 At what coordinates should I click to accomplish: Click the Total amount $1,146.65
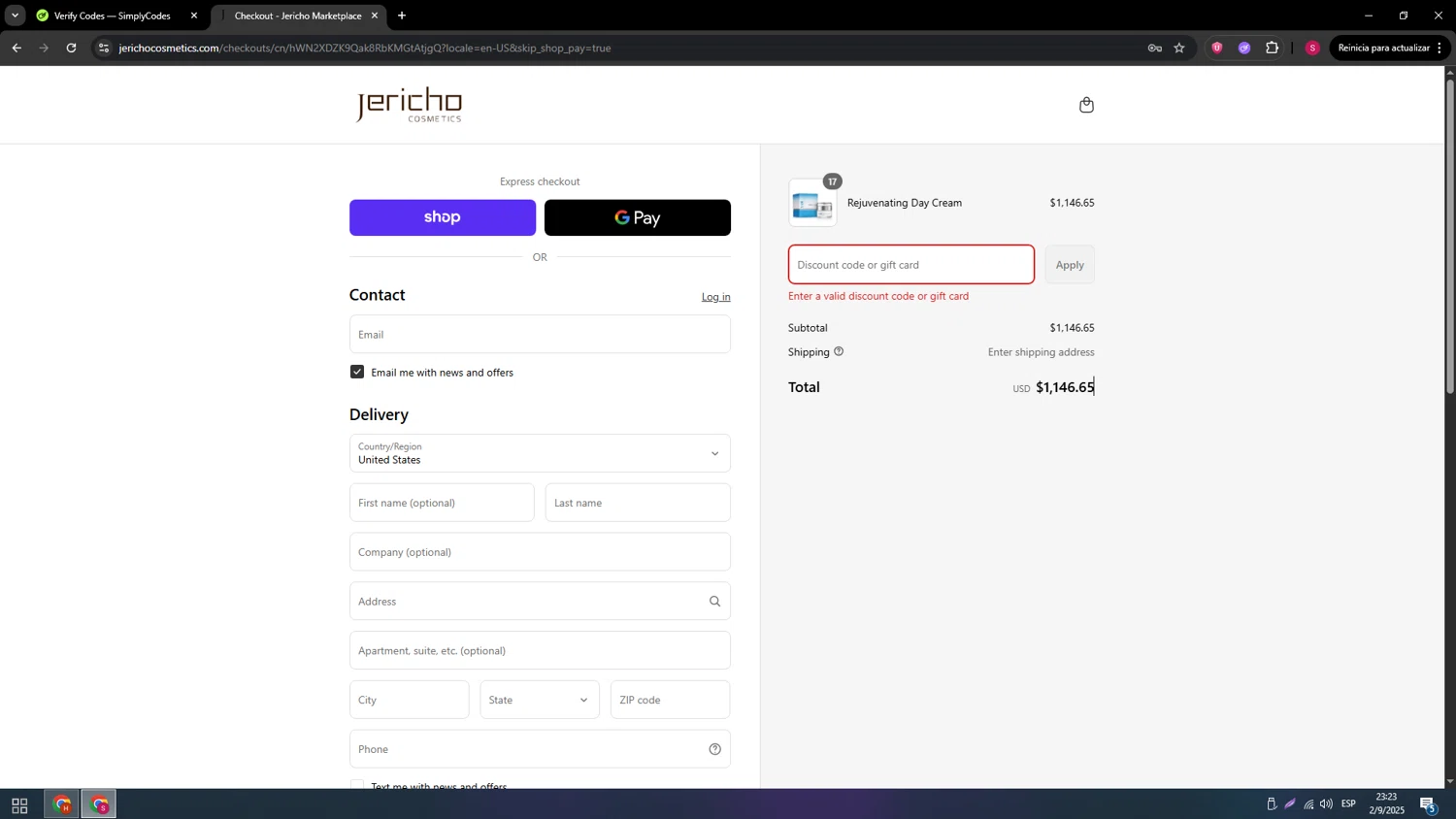pyautogui.click(x=1065, y=387)
